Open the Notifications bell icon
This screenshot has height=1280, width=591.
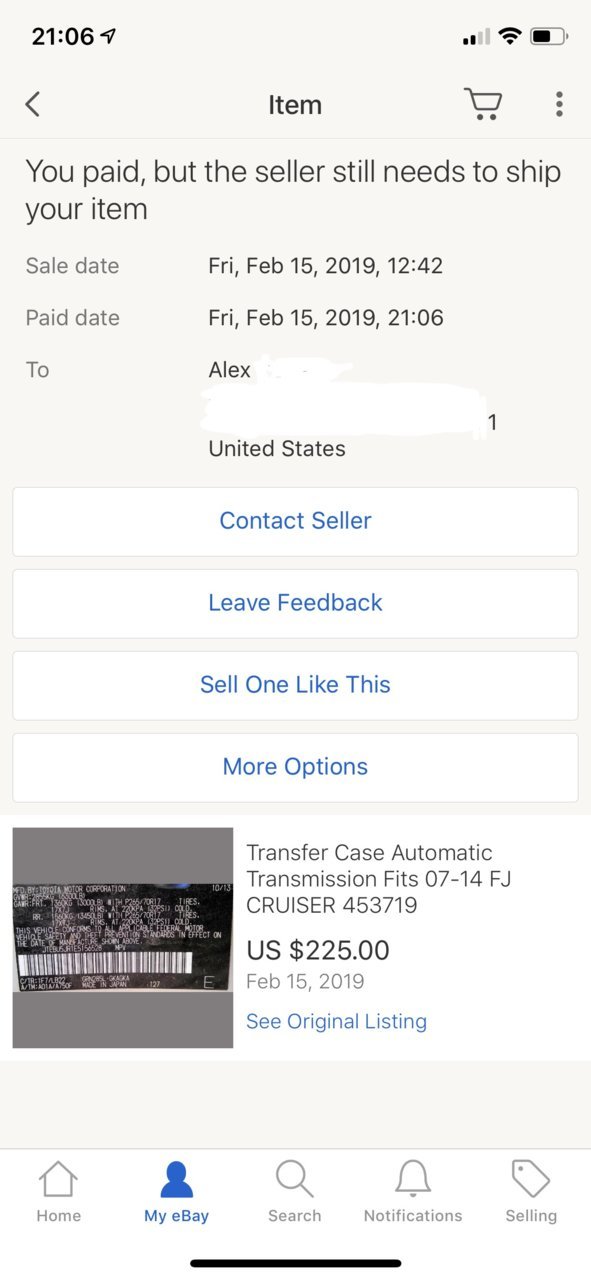413,1179
